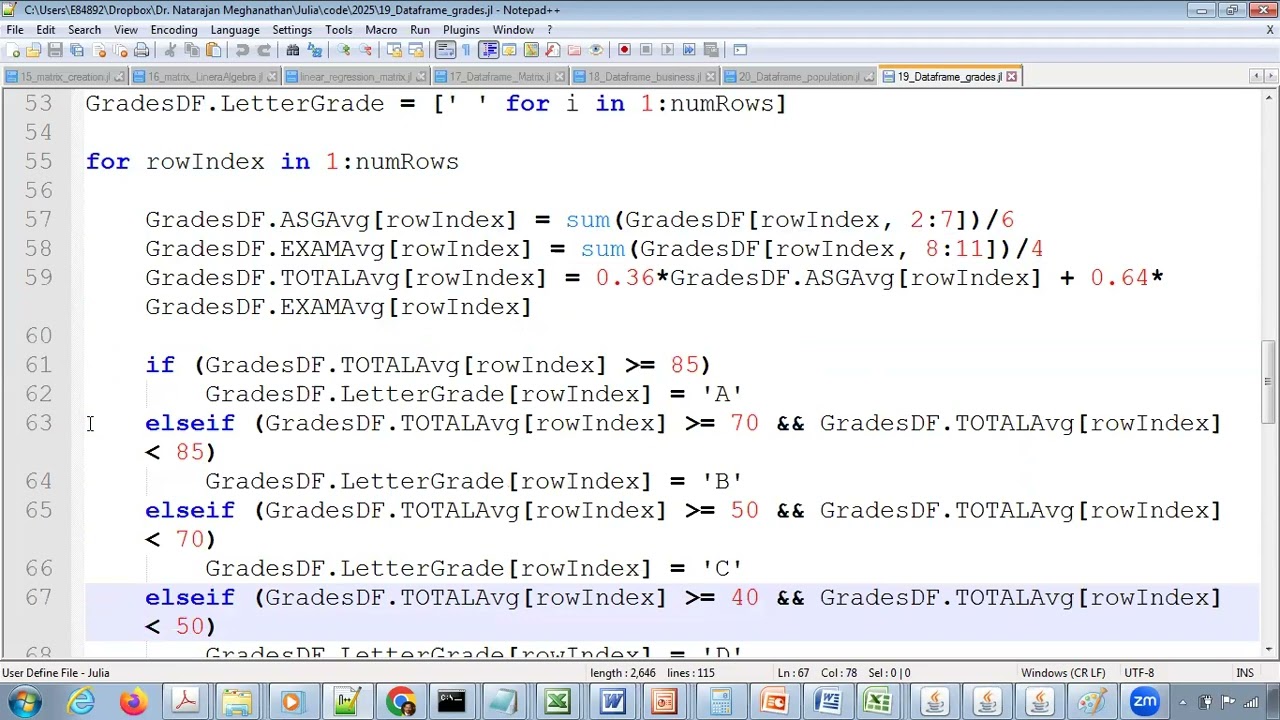This screenshot has height=720, width=1280.
Task: Click 'User Define File - Julia' status text
Action: click(x=56, y=673)
